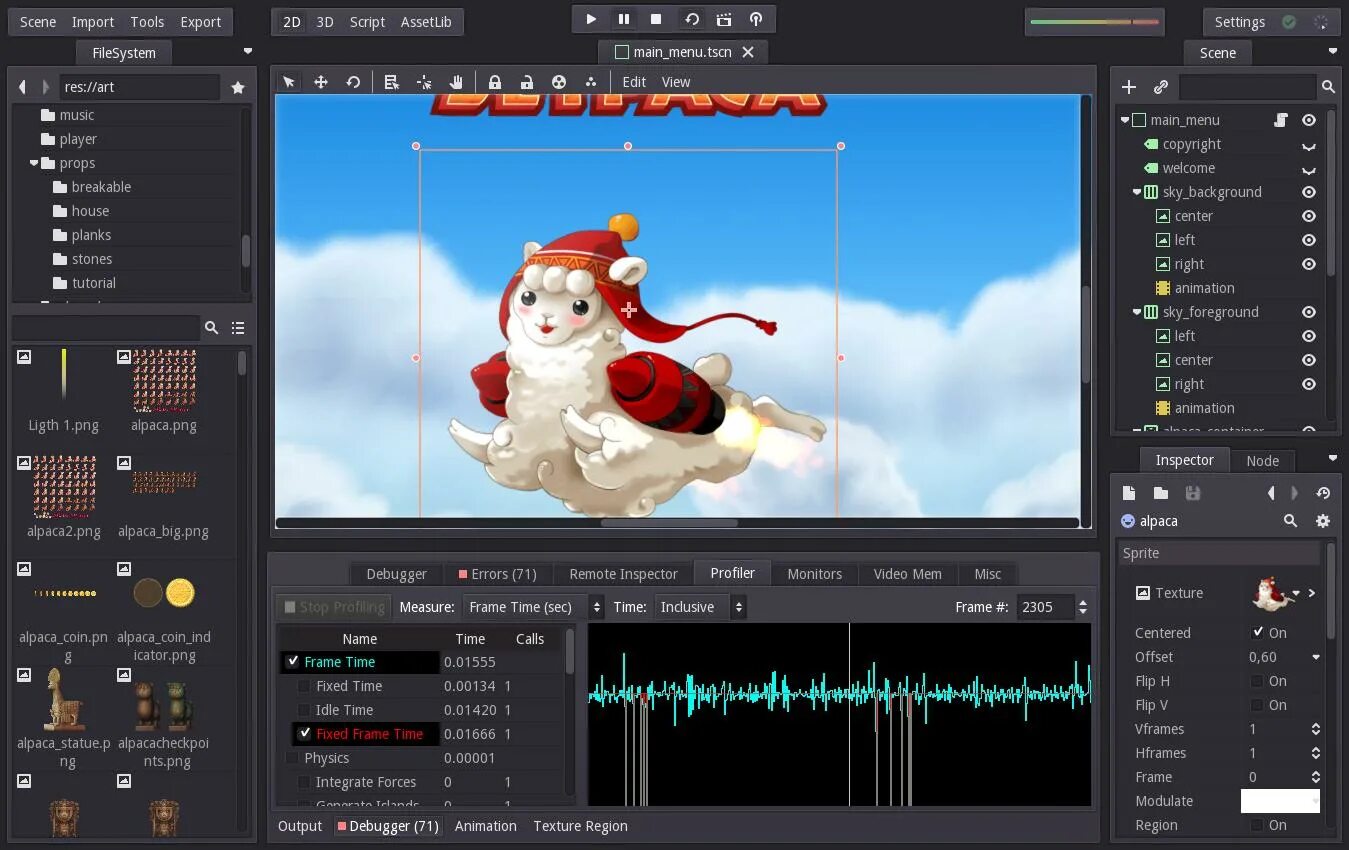Viewport: 1349px width, 850px height.
Task: Click the play edited scene icon
Action: 691,19
